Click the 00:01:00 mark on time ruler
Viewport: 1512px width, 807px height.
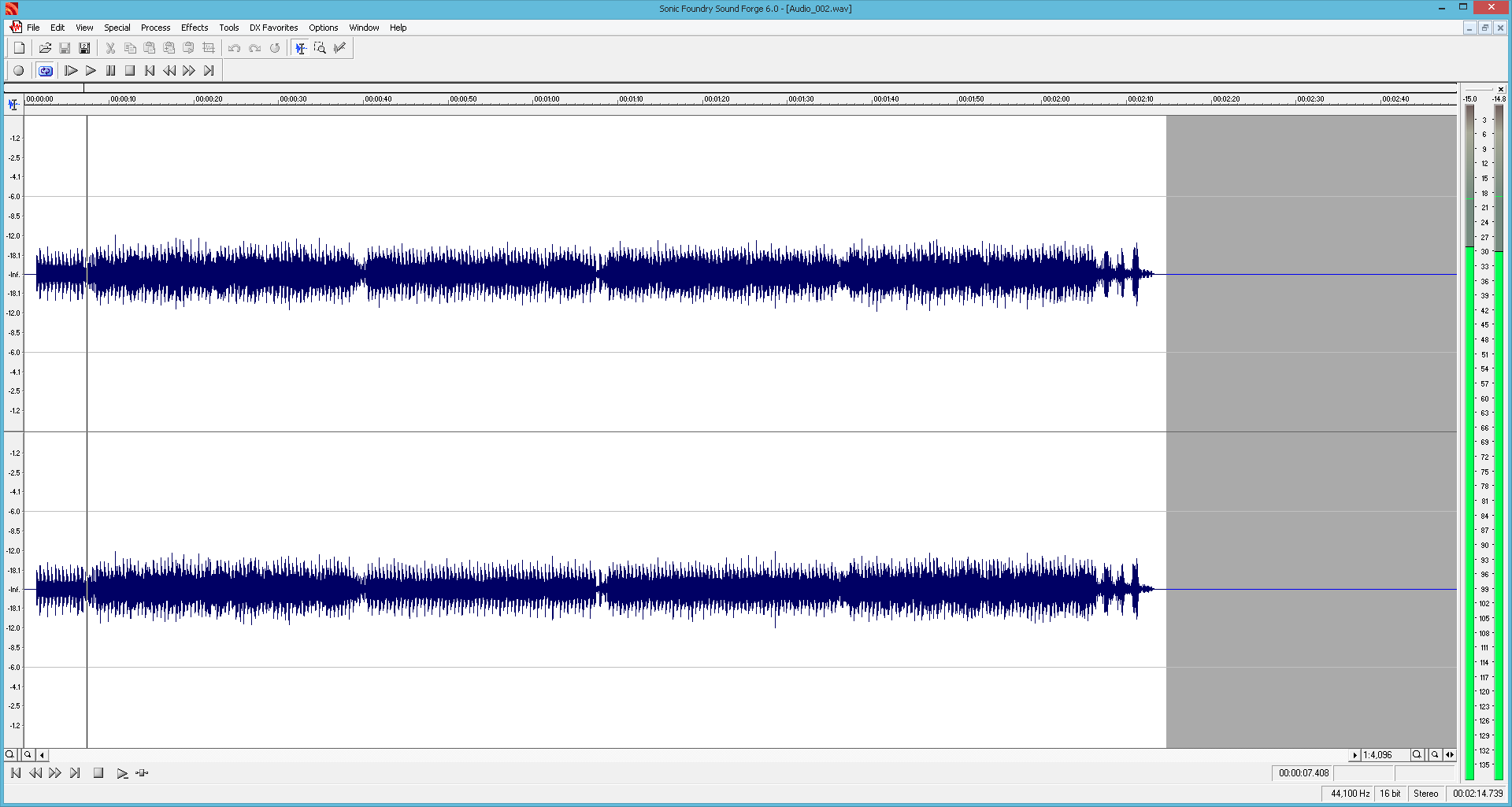(x=547, y=99)
